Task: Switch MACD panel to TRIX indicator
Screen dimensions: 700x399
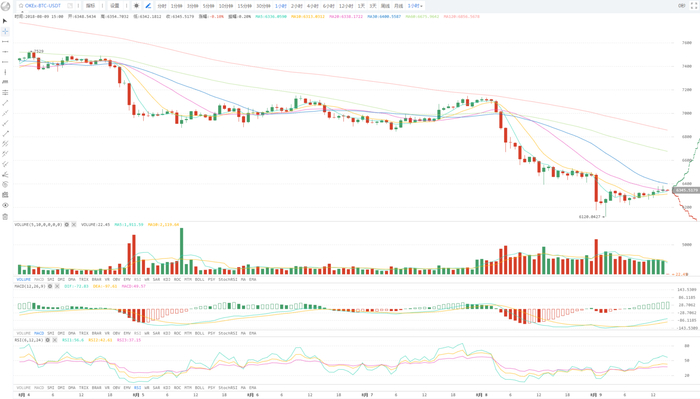Action: tap(83, 333)
